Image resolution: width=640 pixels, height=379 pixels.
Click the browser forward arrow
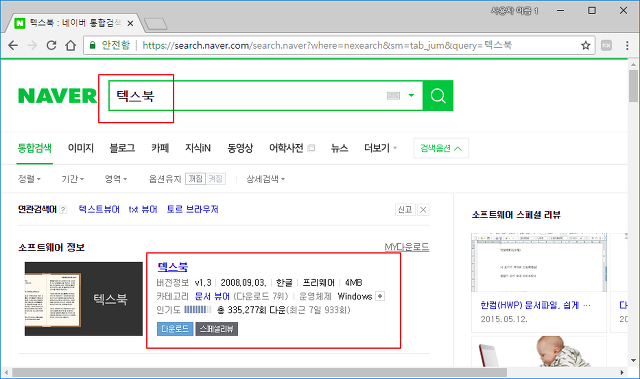pyautogui.click(x=32, y=45)
